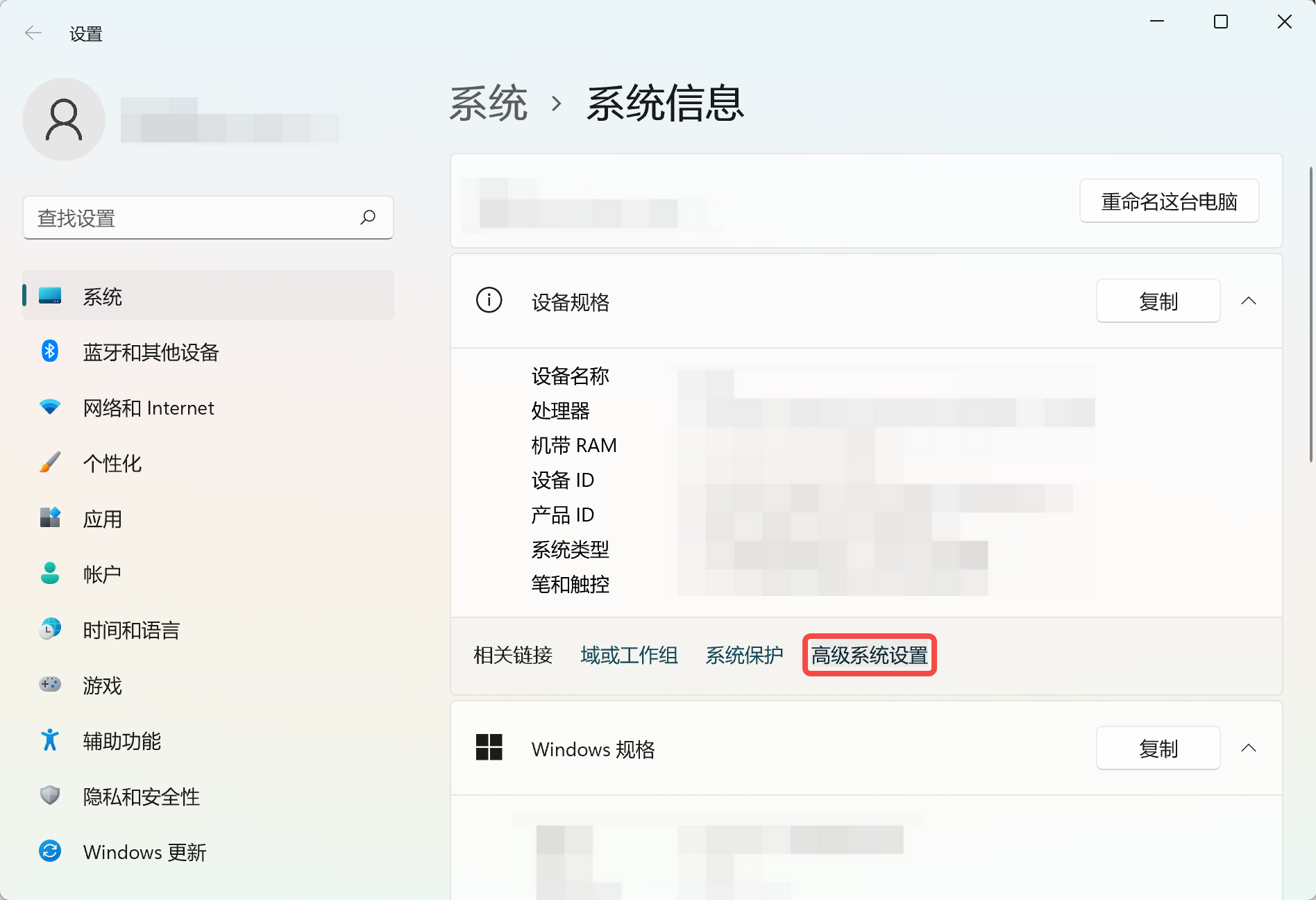Click the vertical scrollbar on right
The image size is (1316, 900).
1310,314
